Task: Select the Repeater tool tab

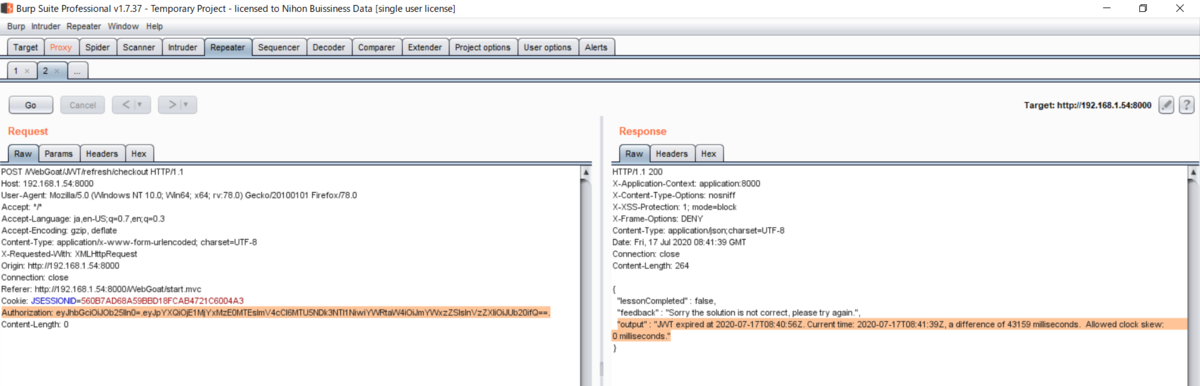Action: coord(228,47)
